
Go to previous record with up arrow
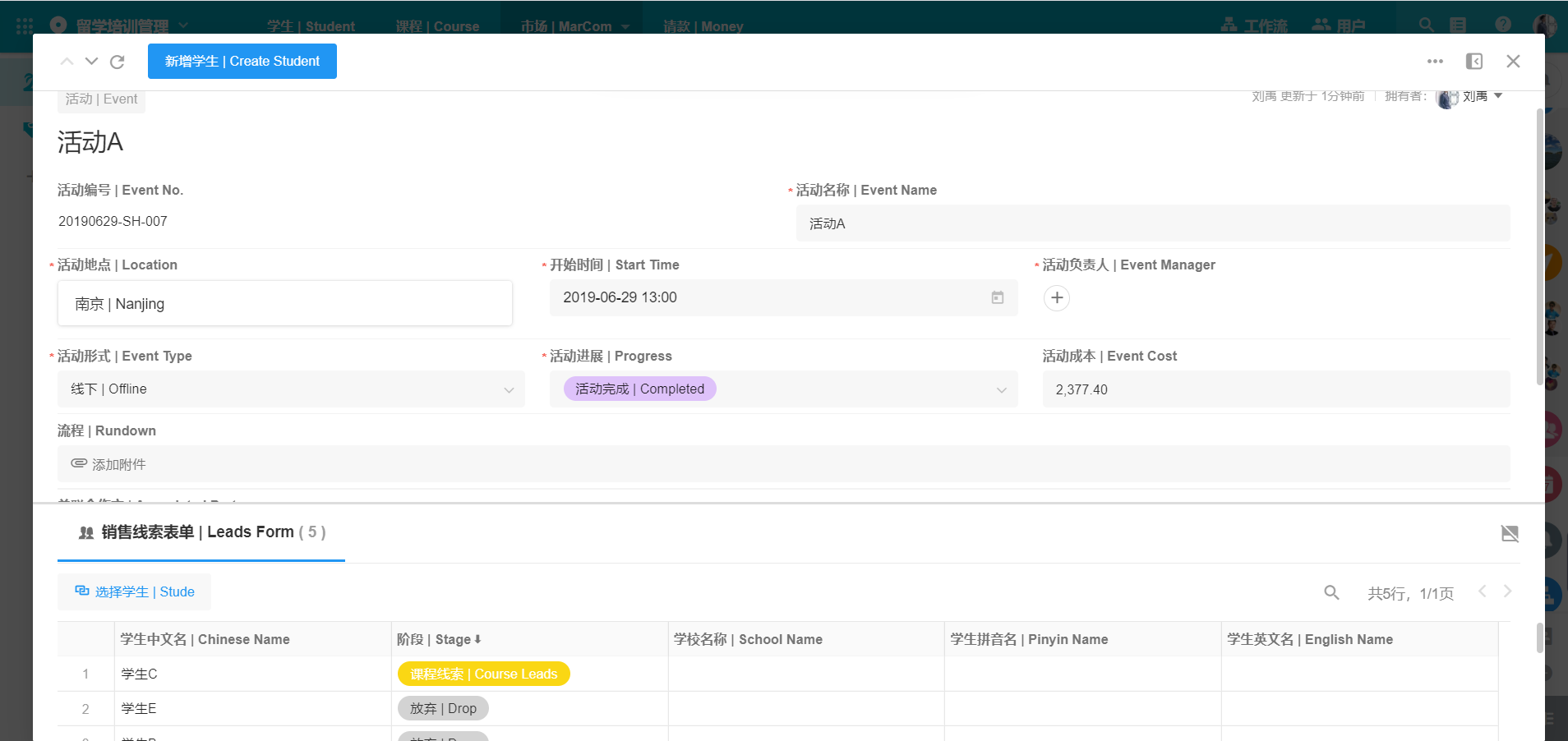tap(67, 62)
